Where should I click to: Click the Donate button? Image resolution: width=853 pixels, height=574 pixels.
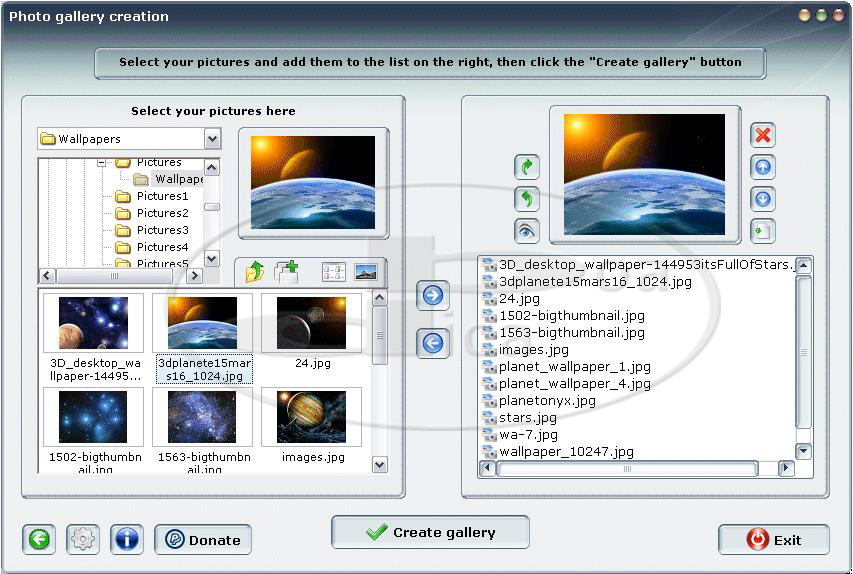click(203, 540)
